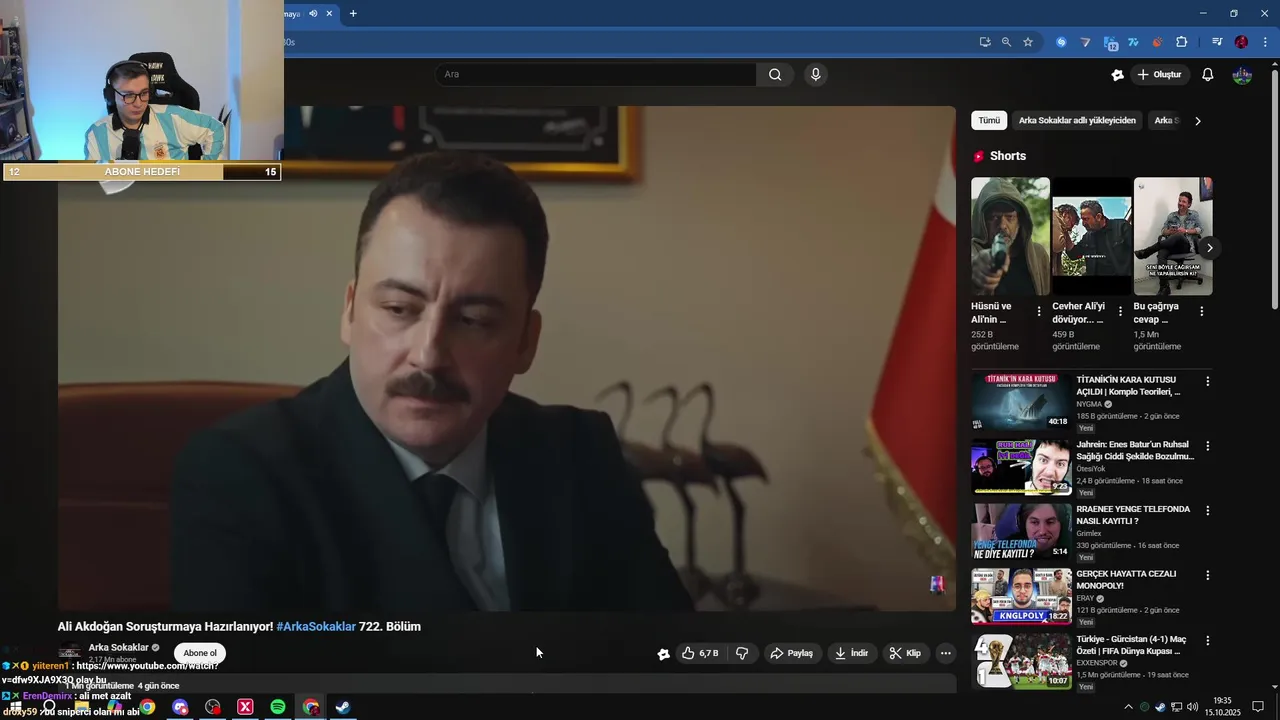
Task: Show hidden system tray icons
Action: coord(1129,707)
